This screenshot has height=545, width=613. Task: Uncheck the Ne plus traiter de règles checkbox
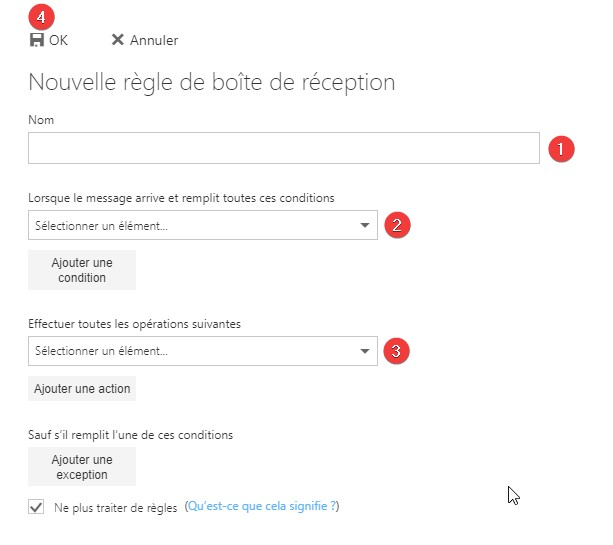coord(37,507)
